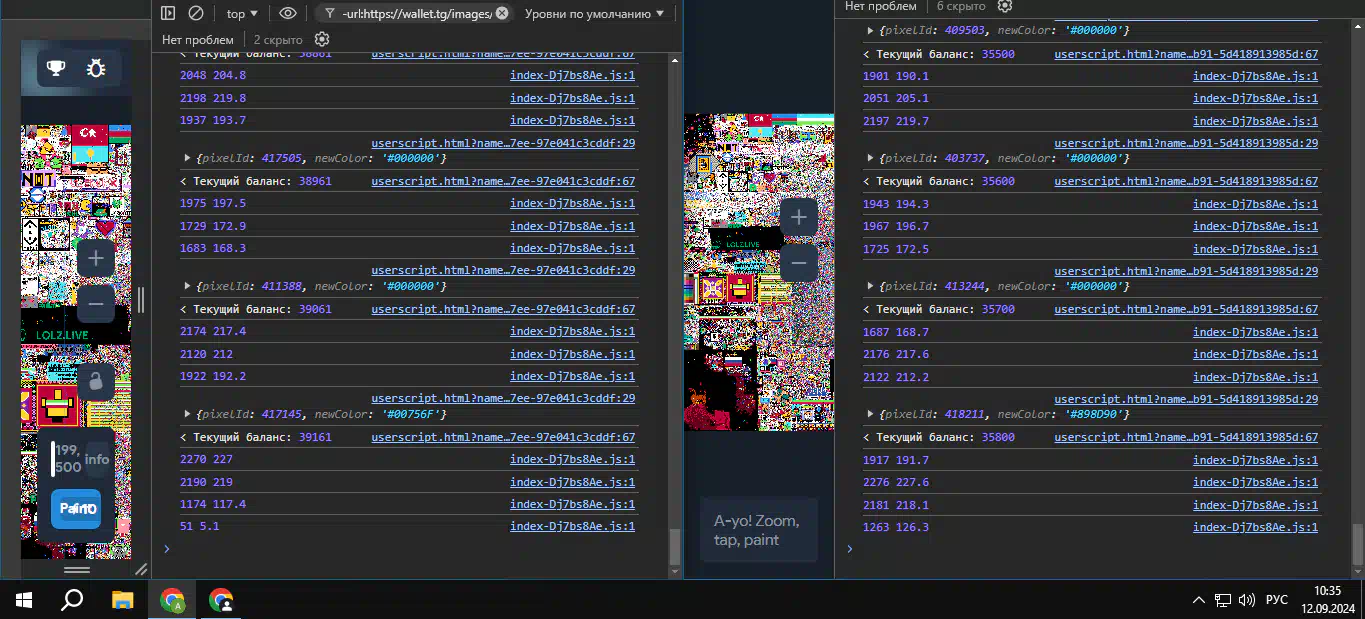
Task: Expand object with pixelId 417505
Action: 187,158
